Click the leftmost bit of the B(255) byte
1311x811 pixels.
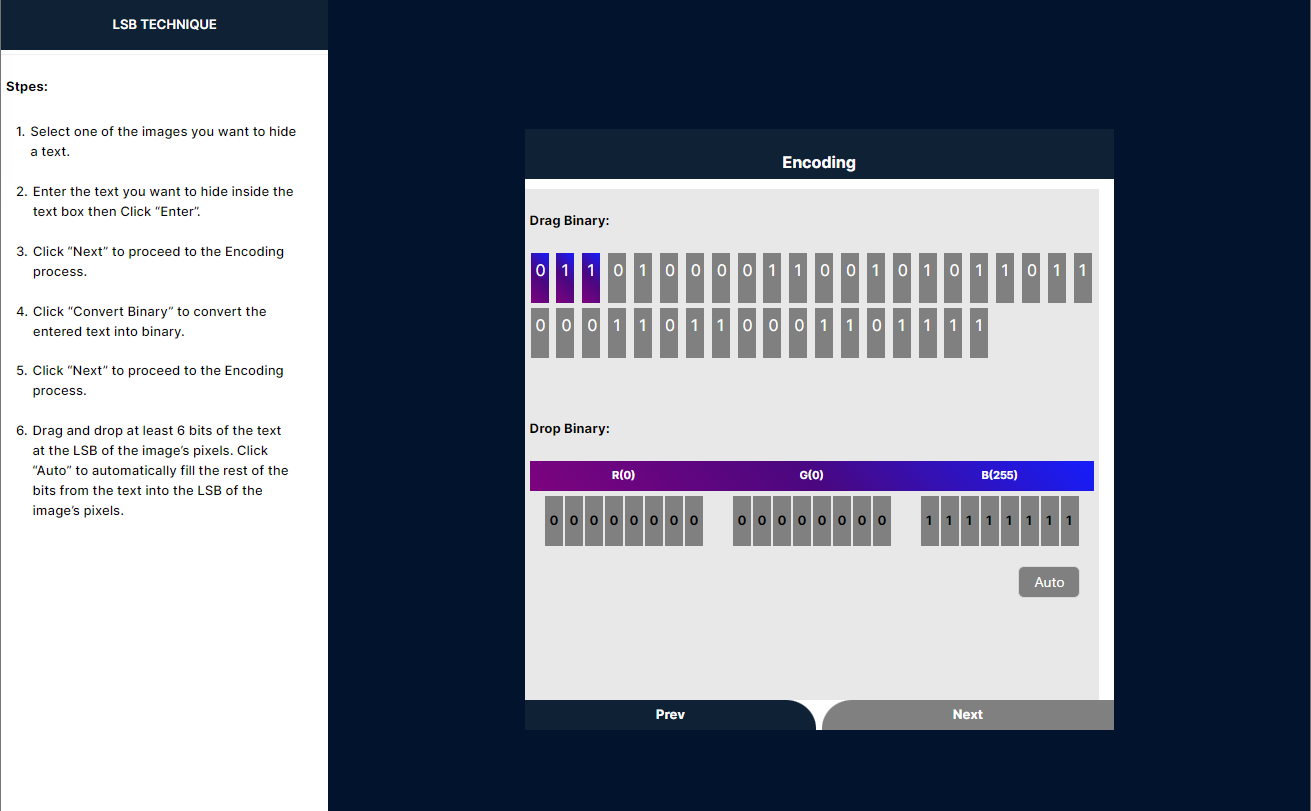930,521
